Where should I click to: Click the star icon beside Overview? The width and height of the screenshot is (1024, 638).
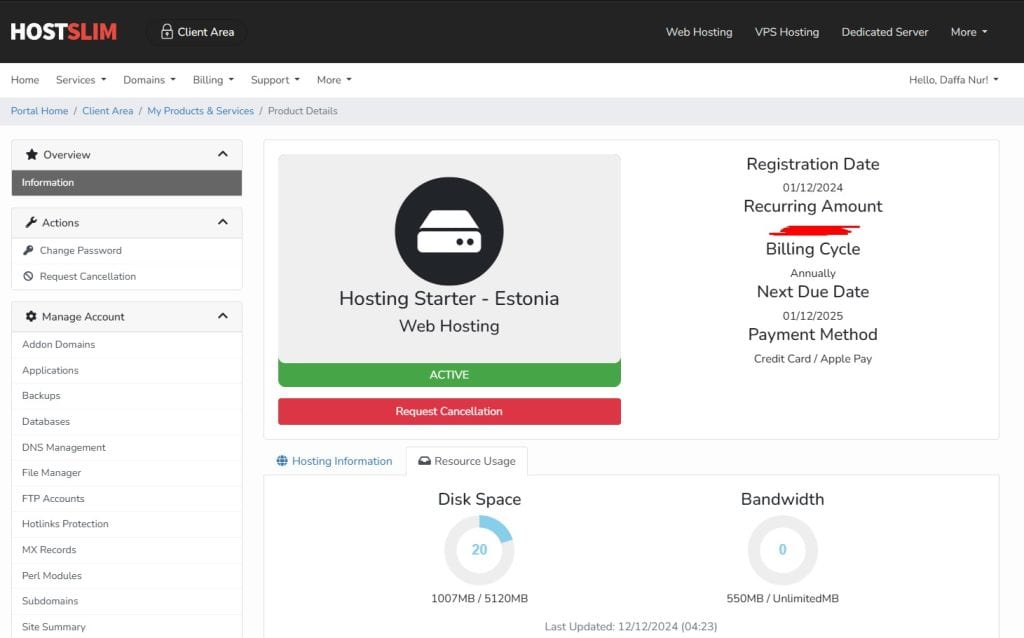pyautogui.click(x=31, y=155)
